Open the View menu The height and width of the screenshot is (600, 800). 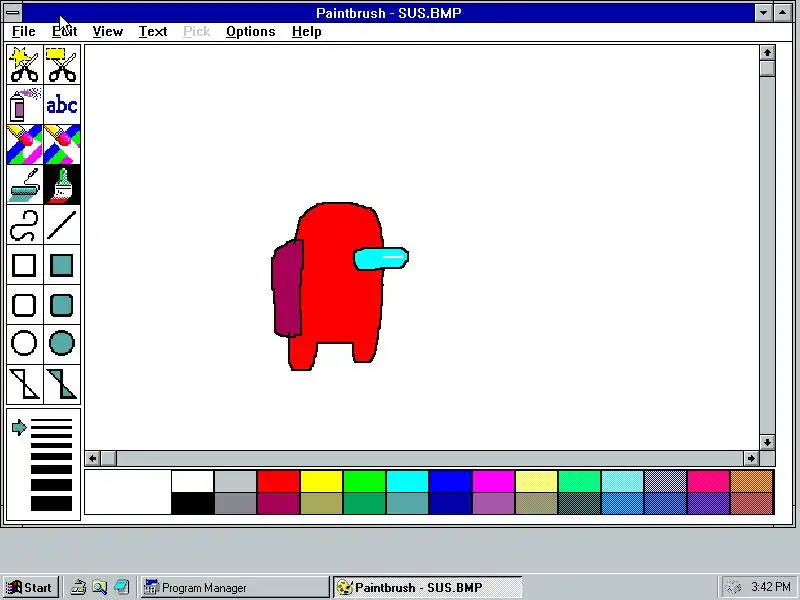108,32
